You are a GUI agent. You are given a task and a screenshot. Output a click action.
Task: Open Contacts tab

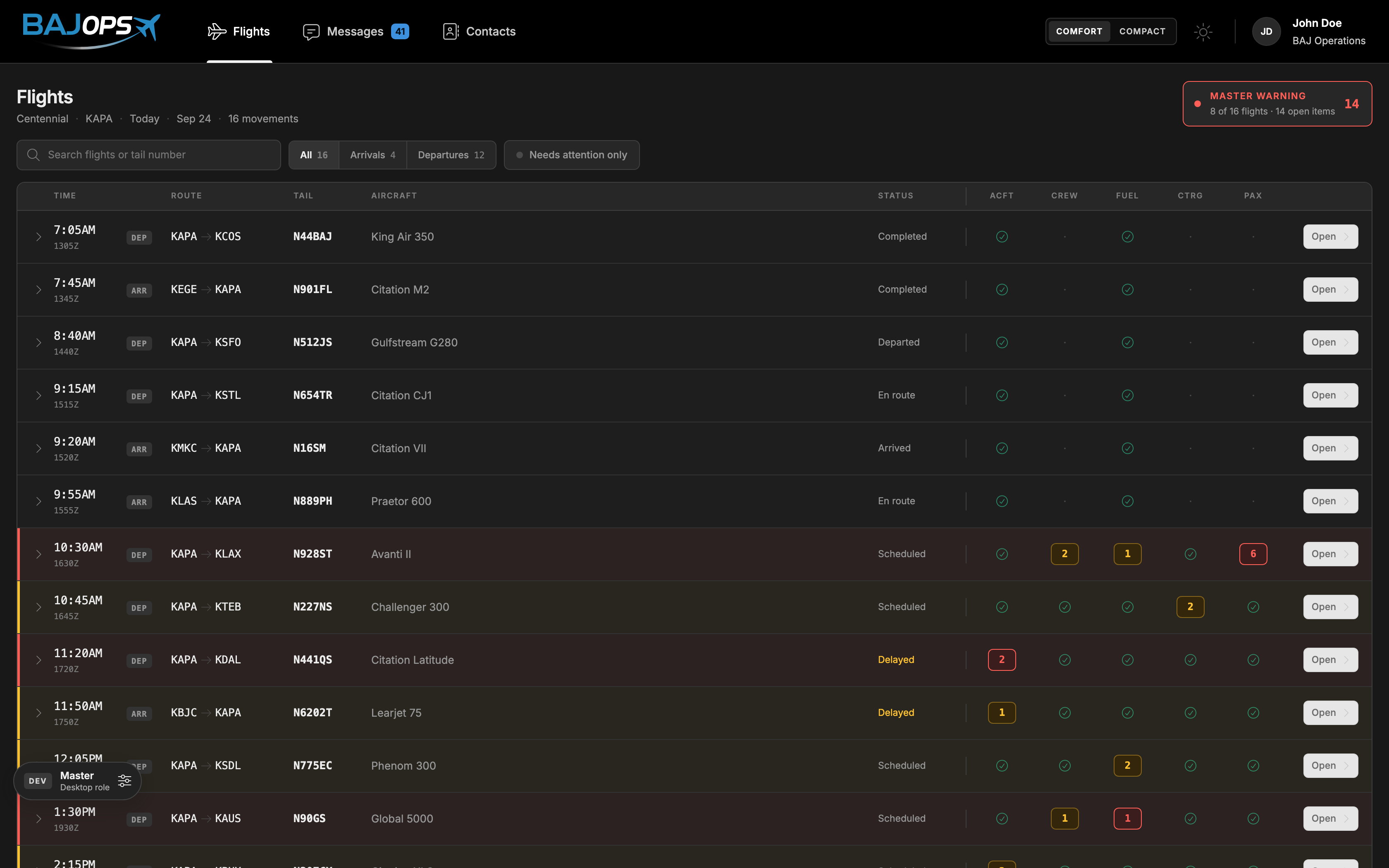click(479, 31)
